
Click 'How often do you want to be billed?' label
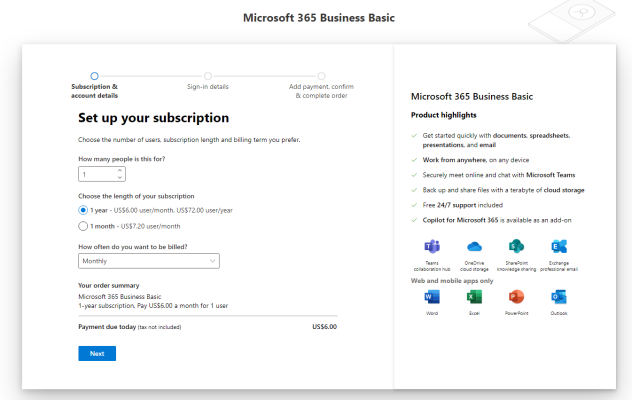point(133,247)
